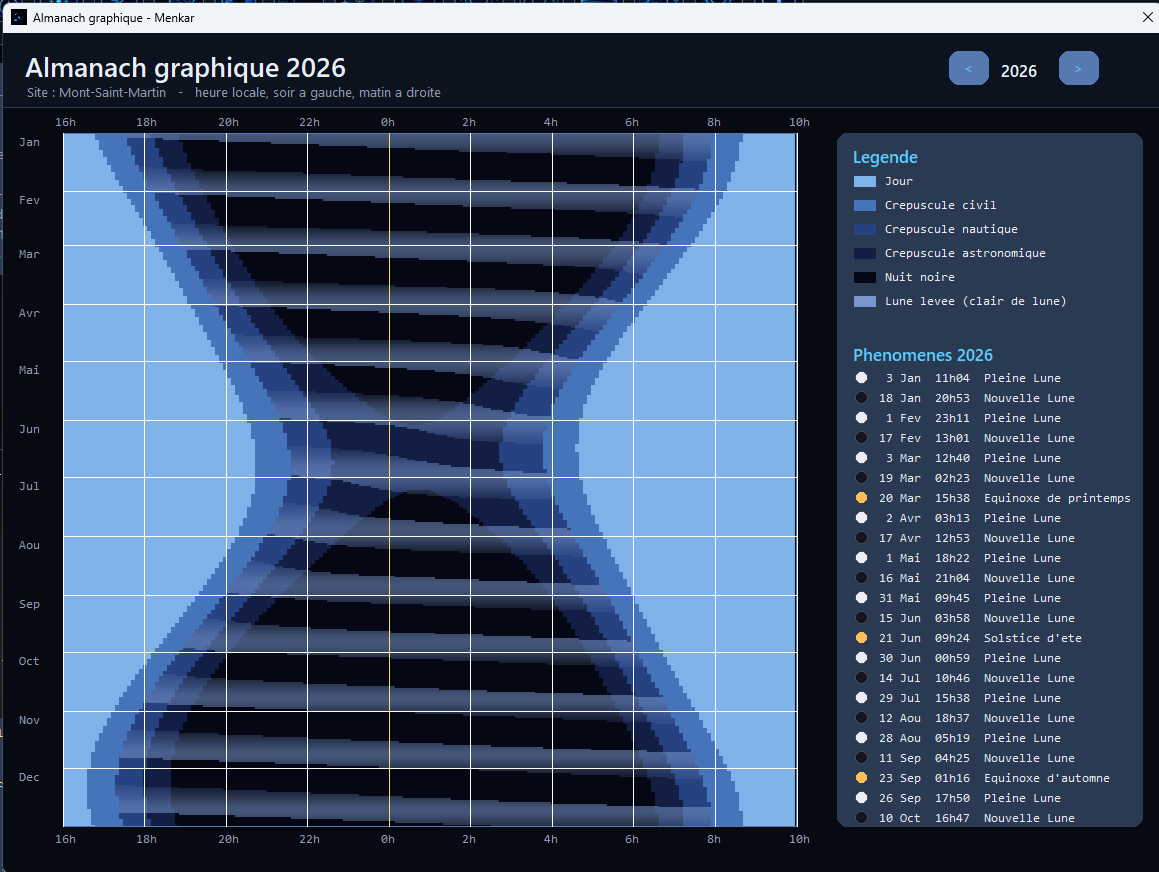Click the full moon icon for 31 Mai

coord(861,597)
